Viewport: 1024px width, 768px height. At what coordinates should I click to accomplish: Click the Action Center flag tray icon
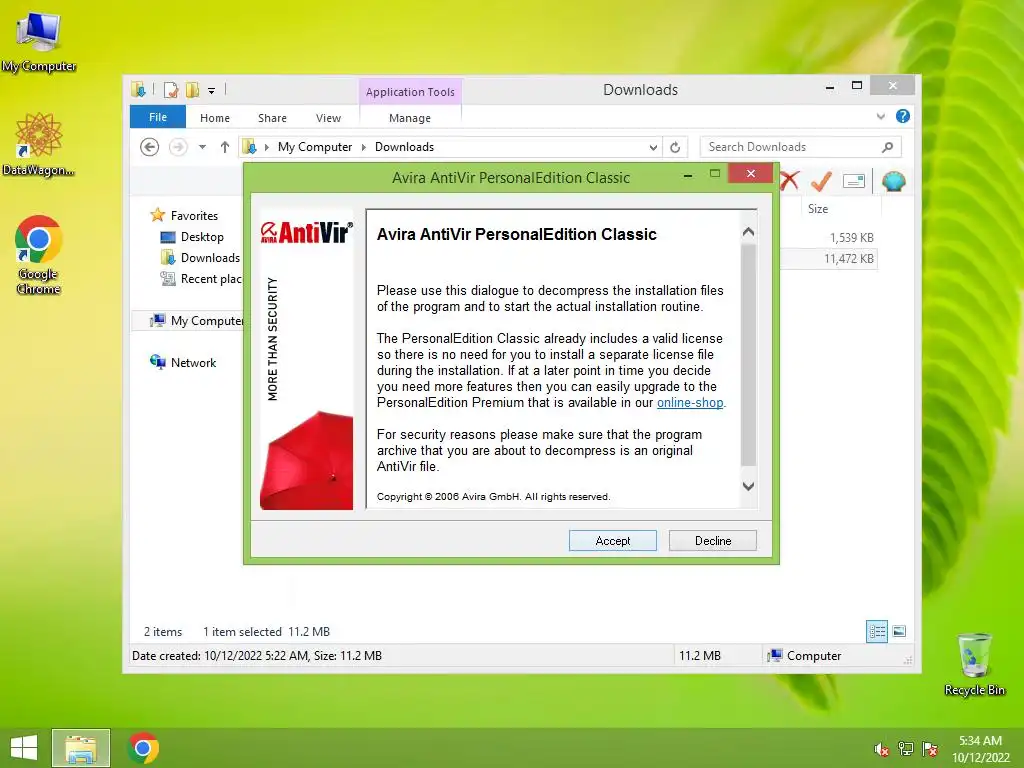point(929,749)
